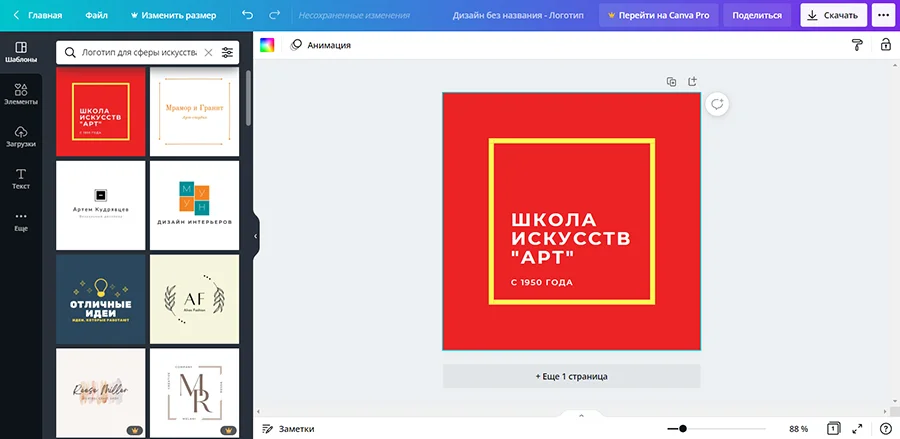Toggle the page grid view counter
Screen dimensions: 900x439
tap(833, 428)
